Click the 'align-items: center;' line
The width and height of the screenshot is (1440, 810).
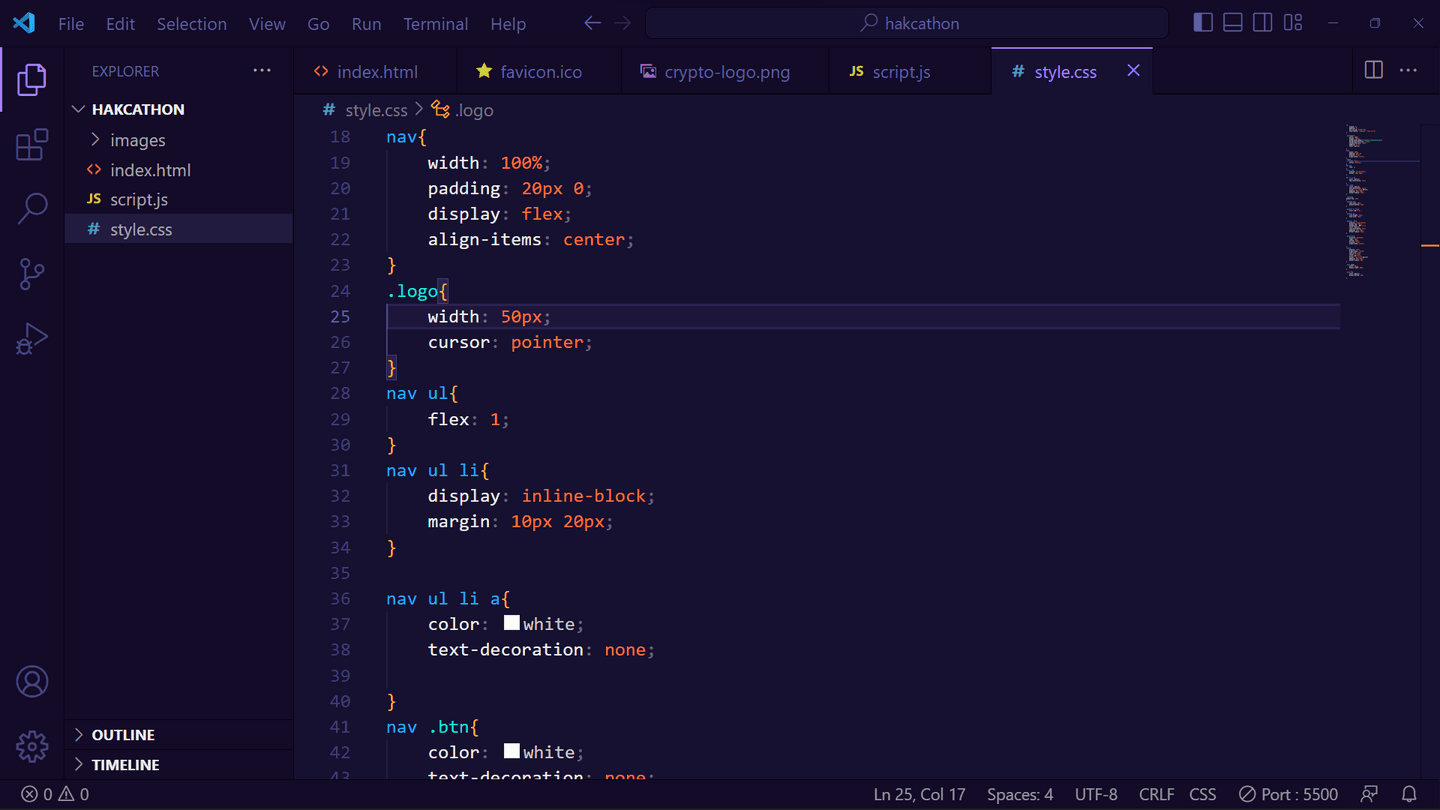coord(531,240)
